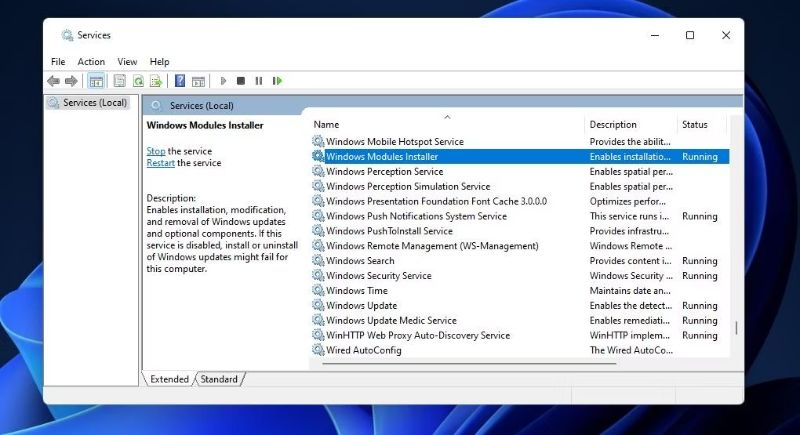Click the Export List toolbar icon
Viewport: 800px width, 435px height.
tap(157, 81)
